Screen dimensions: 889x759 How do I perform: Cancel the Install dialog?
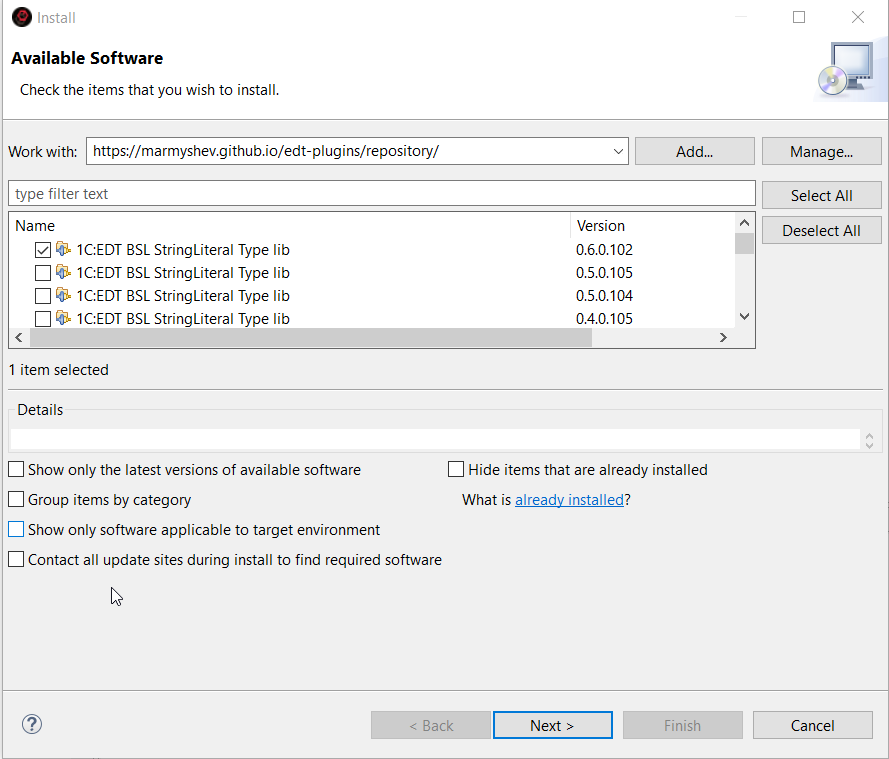pos(812,725)
